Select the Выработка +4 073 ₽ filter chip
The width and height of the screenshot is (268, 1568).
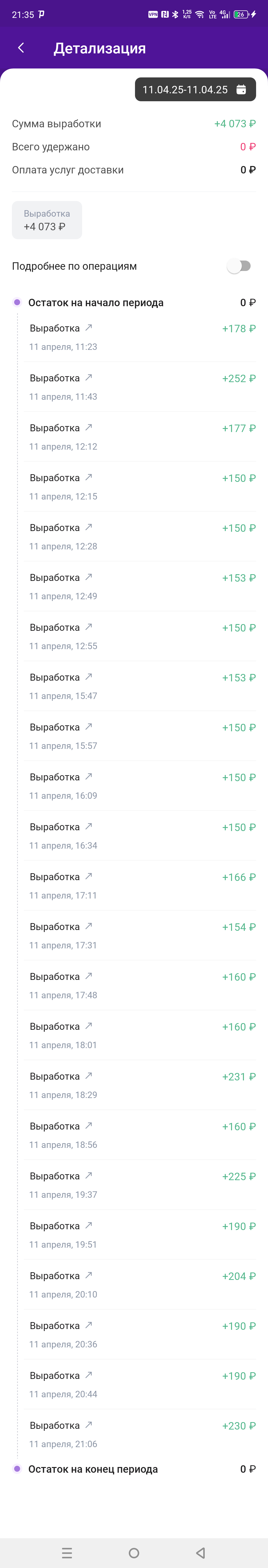(x=47, y=220)
